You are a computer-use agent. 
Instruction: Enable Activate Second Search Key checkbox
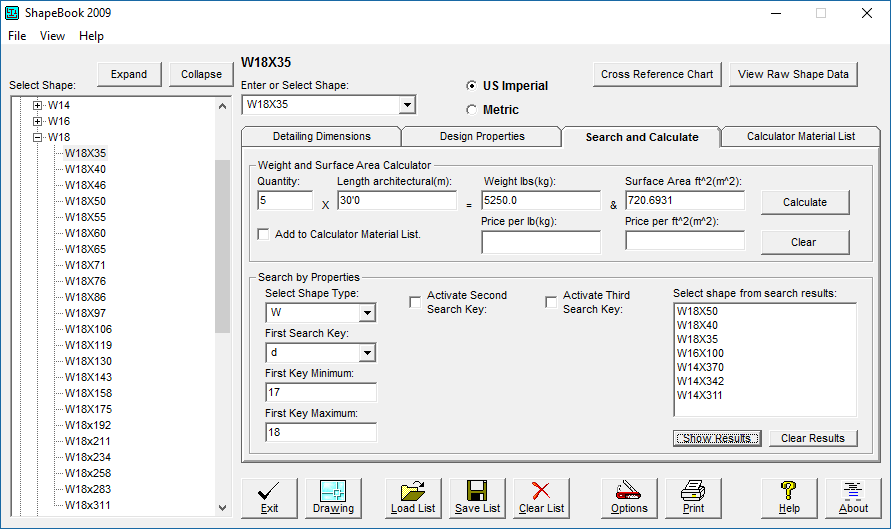click(415, 302)
